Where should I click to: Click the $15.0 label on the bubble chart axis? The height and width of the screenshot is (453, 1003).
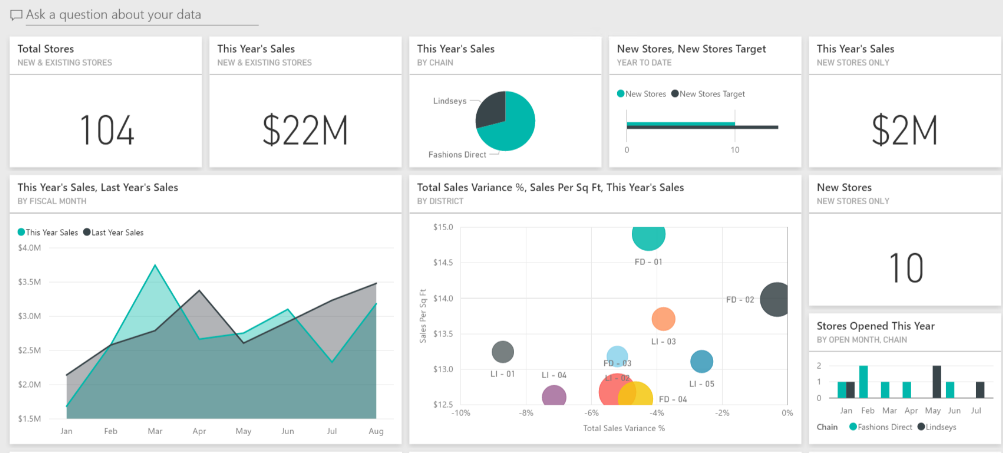pos(443,227)
